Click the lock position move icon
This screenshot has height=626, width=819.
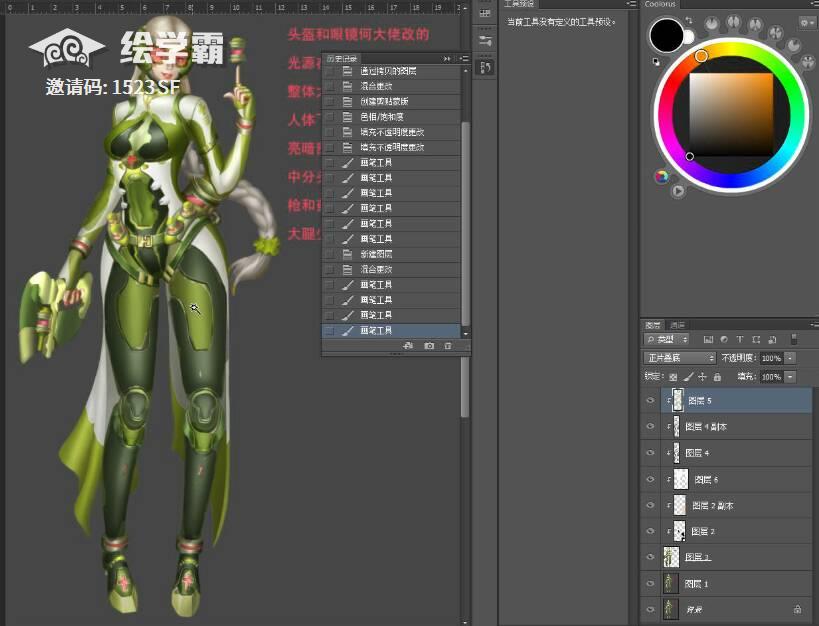pyautogui.click(x=703, y=377)
